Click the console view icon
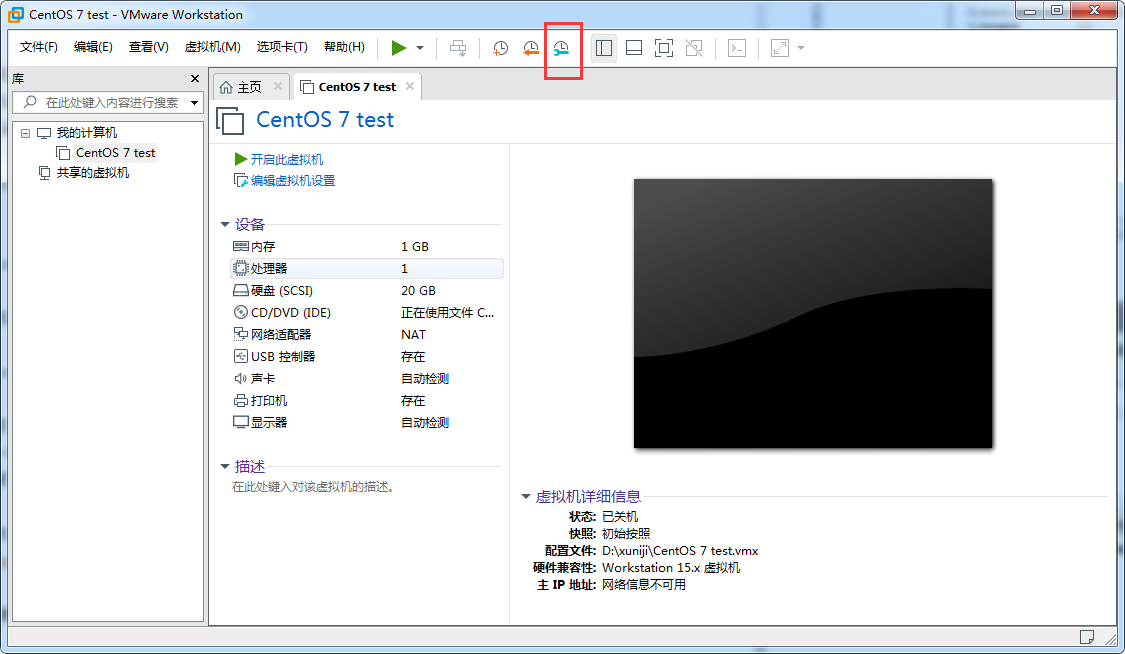Viewport: 1125px width, 654px height. pyautogui.click(x=737, y=48)
